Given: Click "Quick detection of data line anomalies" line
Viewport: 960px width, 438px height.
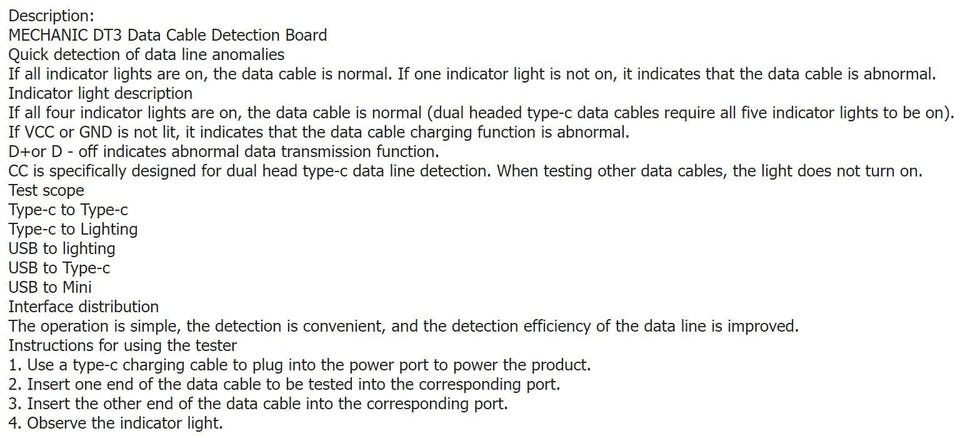Looking at the screenshot, I should tap(146, 54).
